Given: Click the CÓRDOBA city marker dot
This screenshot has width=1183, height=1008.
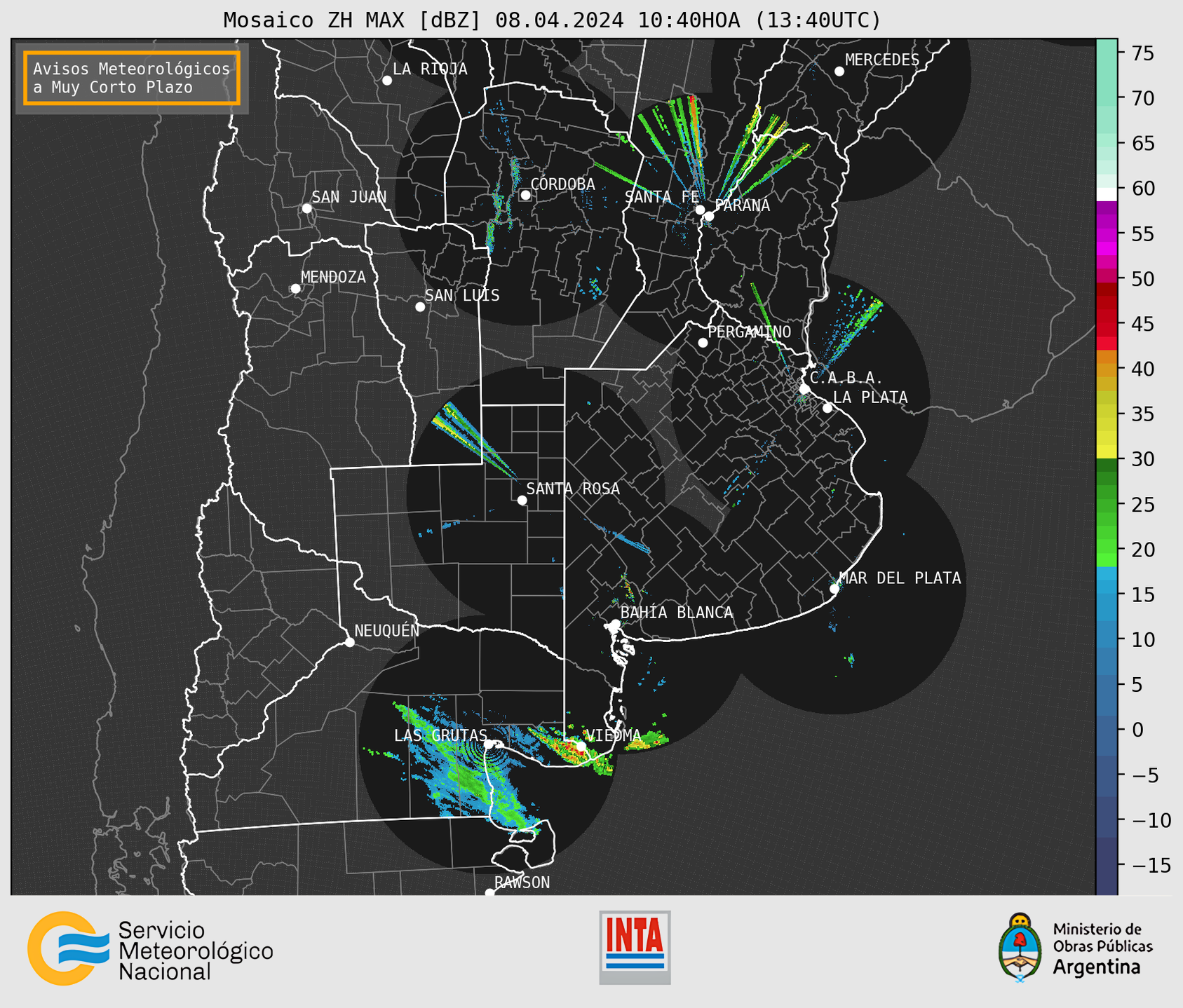Looking at the screenshot, I should click(x=525, y=195).
